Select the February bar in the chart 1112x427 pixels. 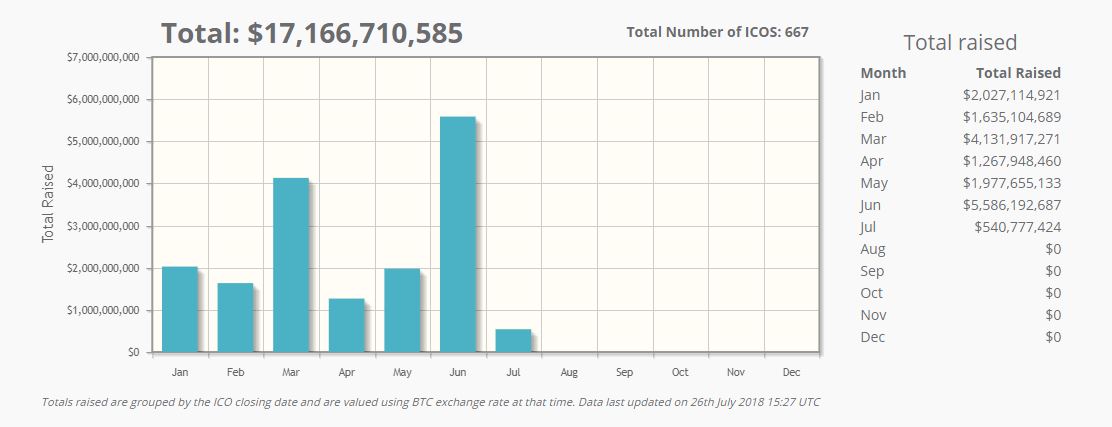[236, 318]
